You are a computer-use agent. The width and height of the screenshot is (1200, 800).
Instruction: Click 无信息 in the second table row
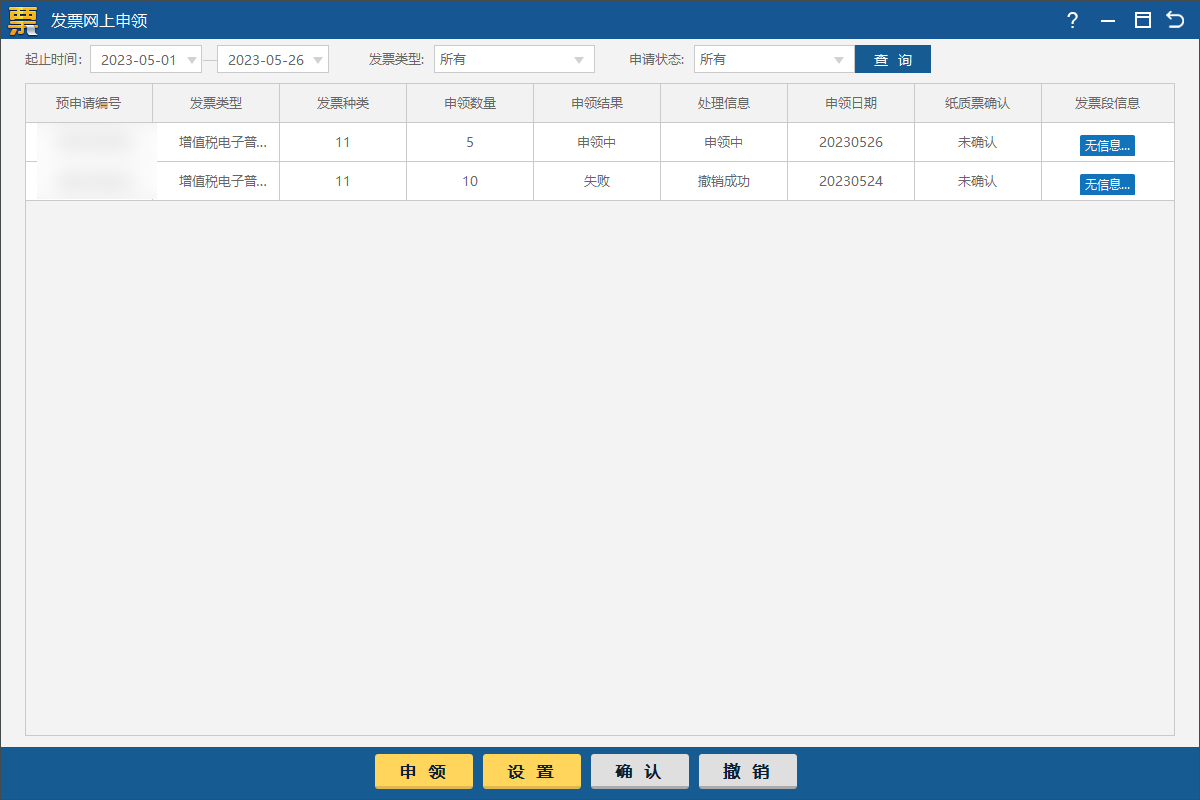[x=1107, y=183]
